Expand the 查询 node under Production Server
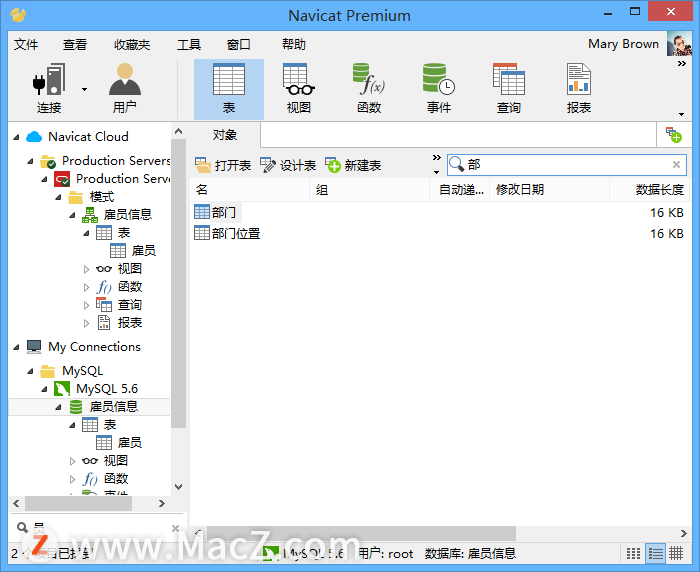 [x=86, y=305]
